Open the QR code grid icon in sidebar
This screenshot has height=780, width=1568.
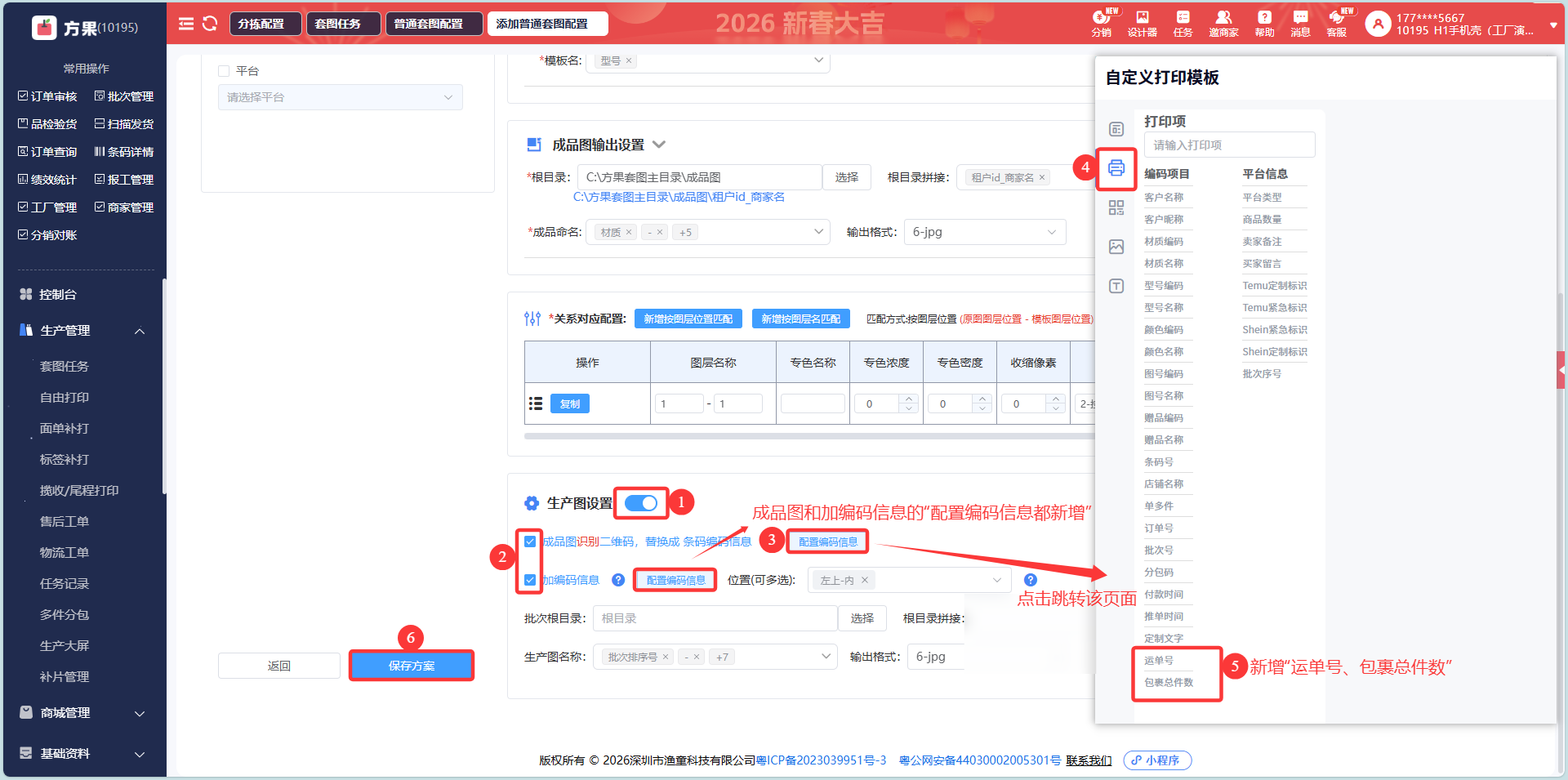(1116, 207)
